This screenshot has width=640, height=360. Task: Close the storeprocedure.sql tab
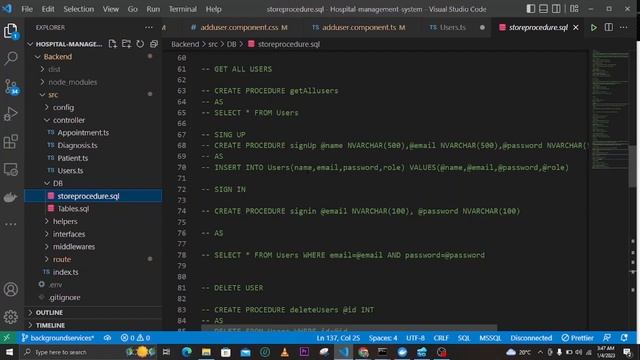pos(576,27)
